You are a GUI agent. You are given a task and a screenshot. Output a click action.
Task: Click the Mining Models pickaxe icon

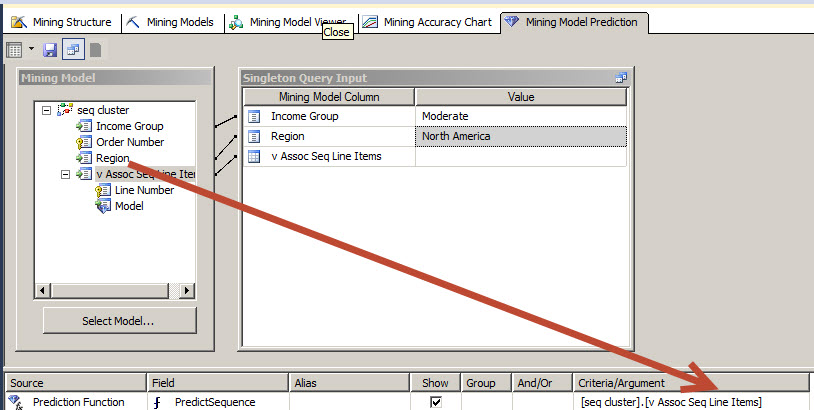[x=133, y=22]
